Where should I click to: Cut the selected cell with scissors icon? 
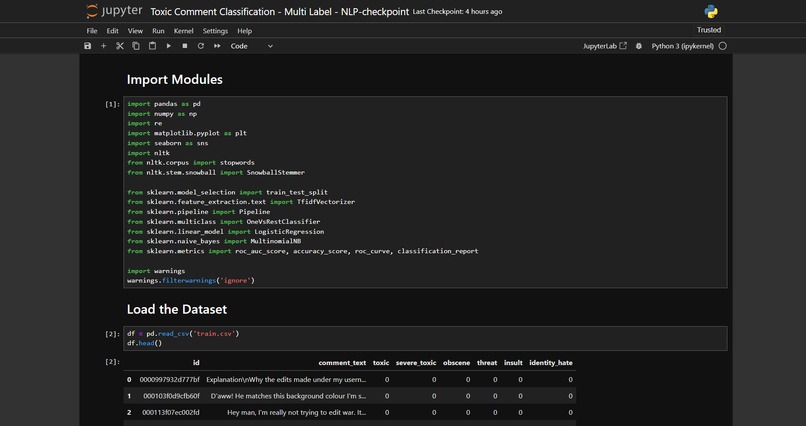click(x=120, y=46)
